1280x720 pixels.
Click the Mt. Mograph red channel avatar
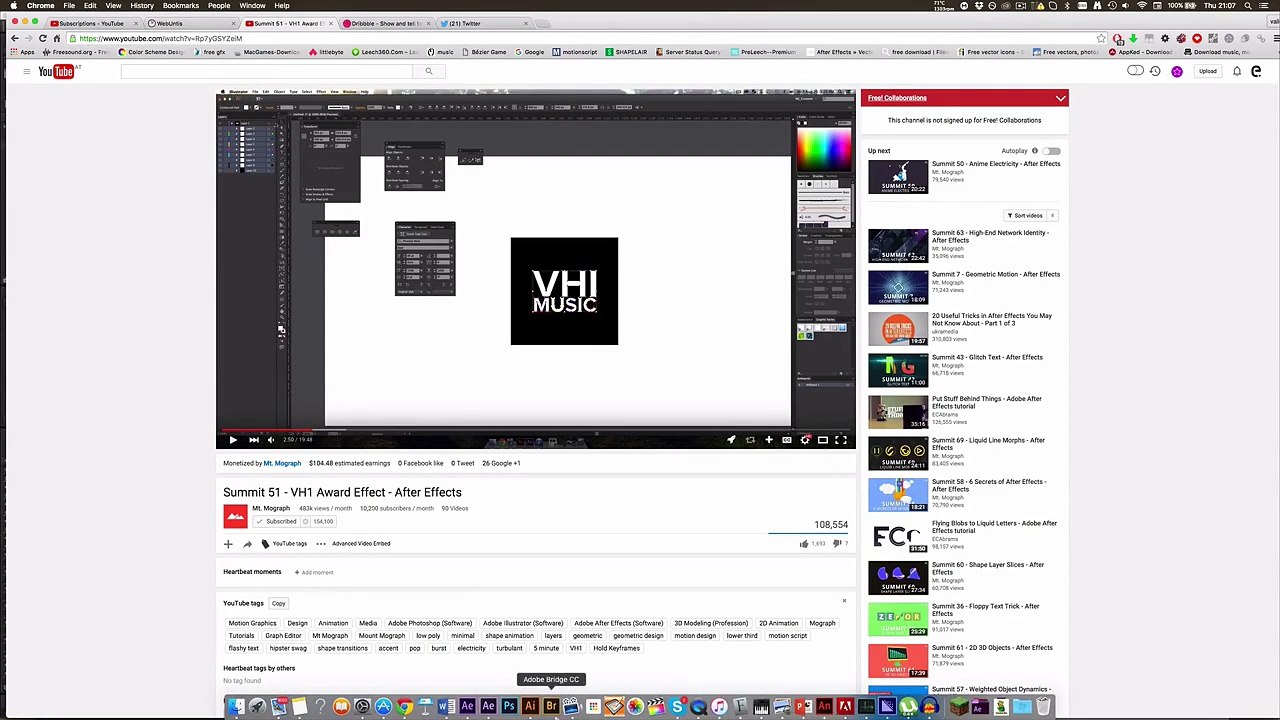point(235,516)
